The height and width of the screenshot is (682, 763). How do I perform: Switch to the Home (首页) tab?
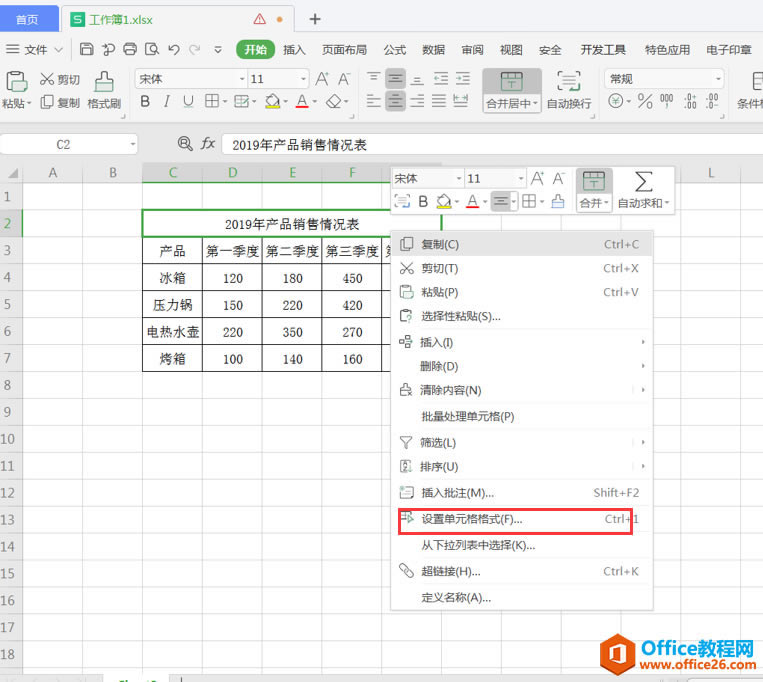coord(27,19)
